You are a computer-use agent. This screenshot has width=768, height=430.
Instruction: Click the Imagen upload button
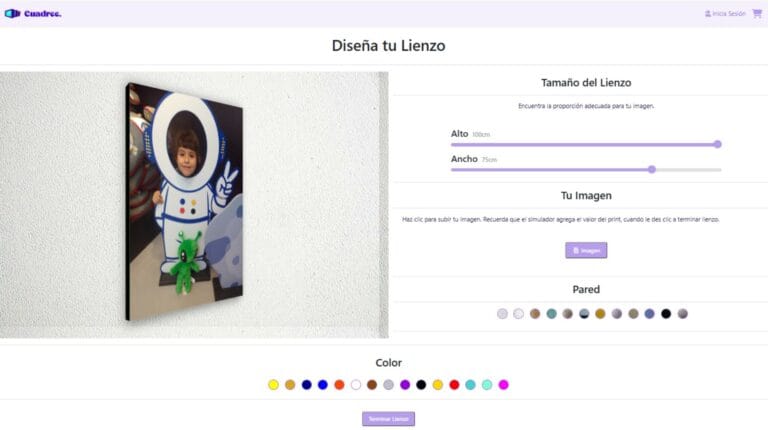click(586, 250)
